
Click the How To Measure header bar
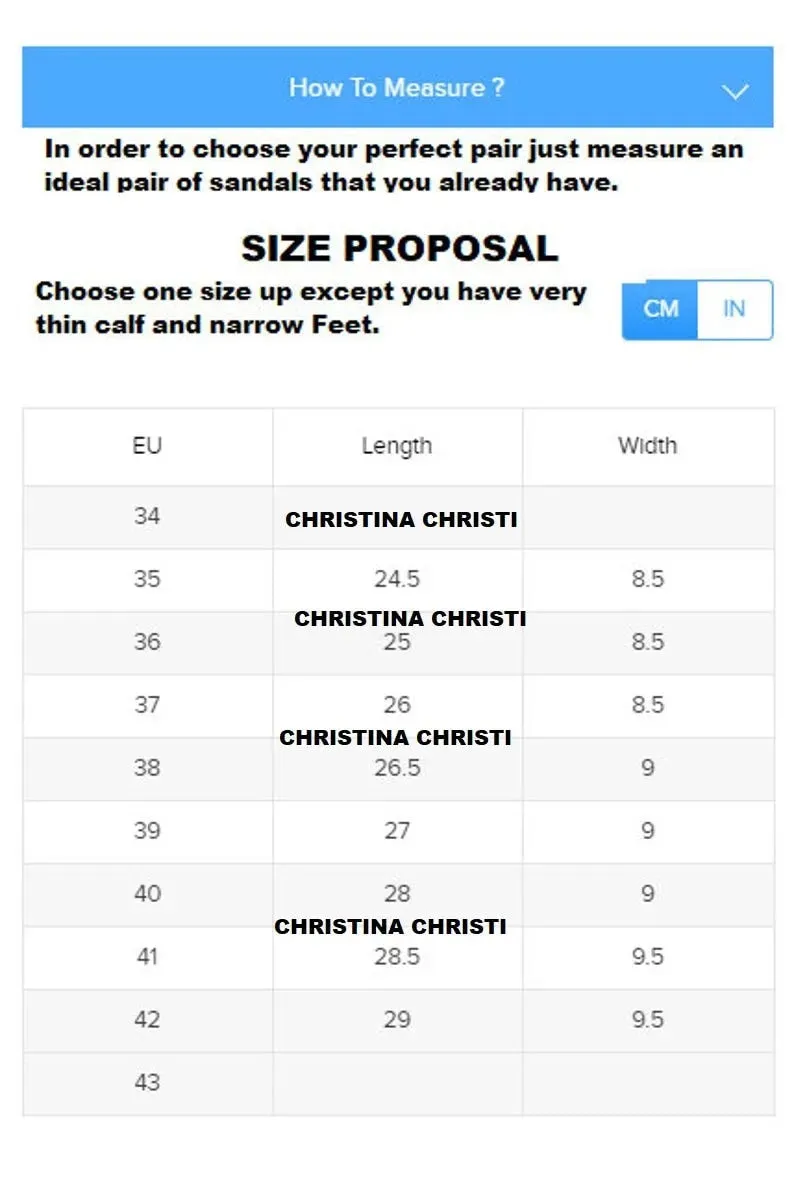[398, 87]
